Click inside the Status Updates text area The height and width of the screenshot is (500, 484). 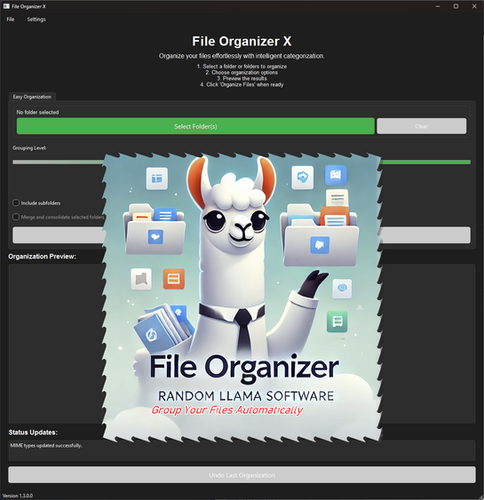[242, 451]
